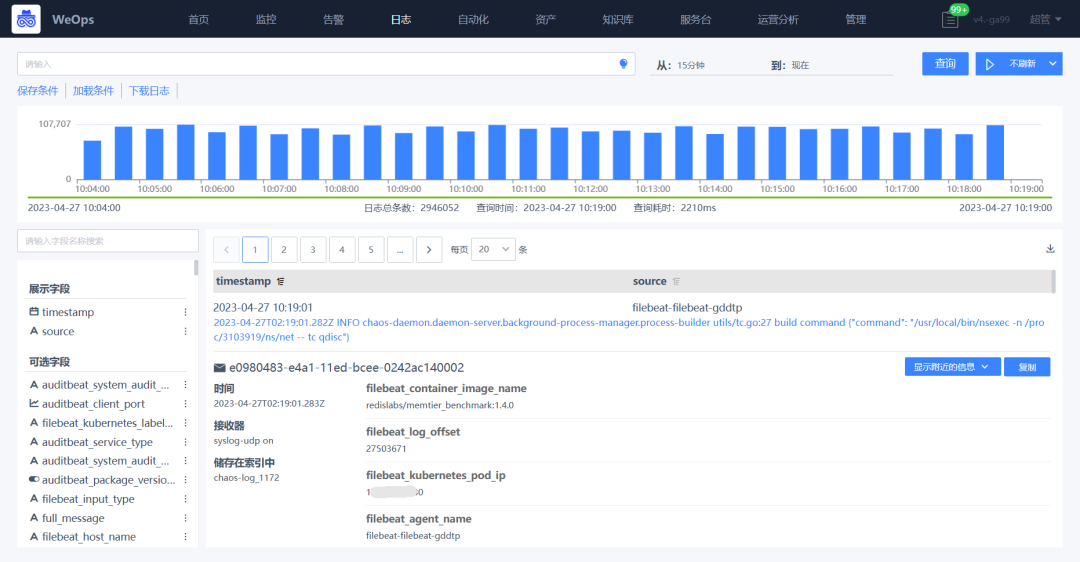
Task: Open the 知识库 navigation tab
Action: click(618, 19)
